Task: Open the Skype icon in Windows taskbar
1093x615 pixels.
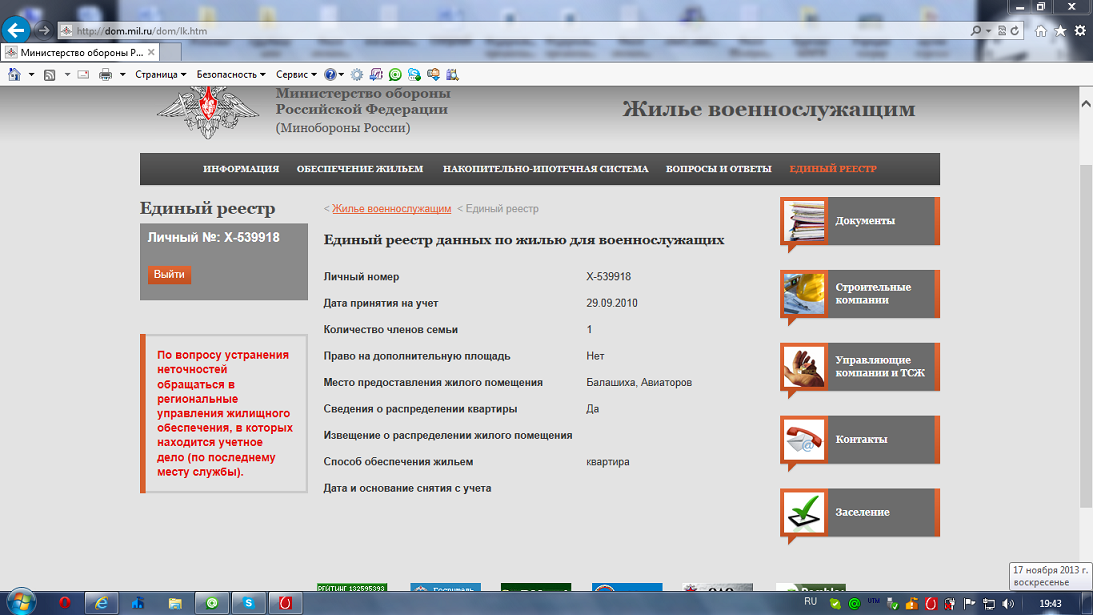Action: pyautogui.click(x=248, y=602)
